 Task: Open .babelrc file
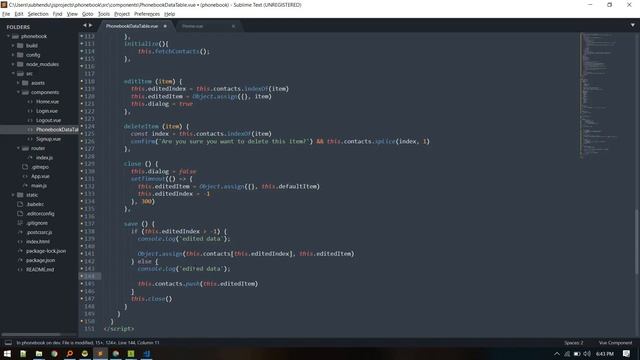click(35, 204)
